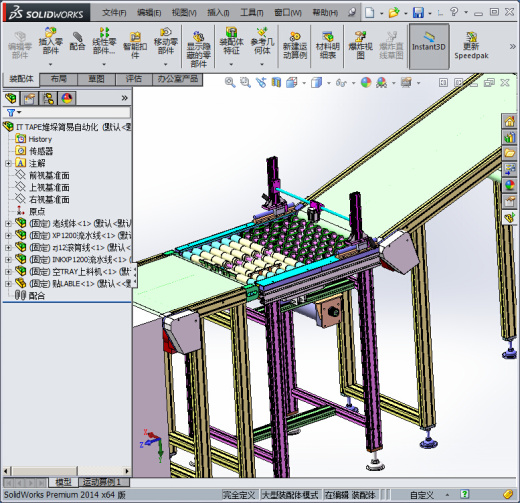This screenshot has height=503, width=520.
Task: Click the 插入零部件 (Insert Components) icon
Action: (51, 41)
